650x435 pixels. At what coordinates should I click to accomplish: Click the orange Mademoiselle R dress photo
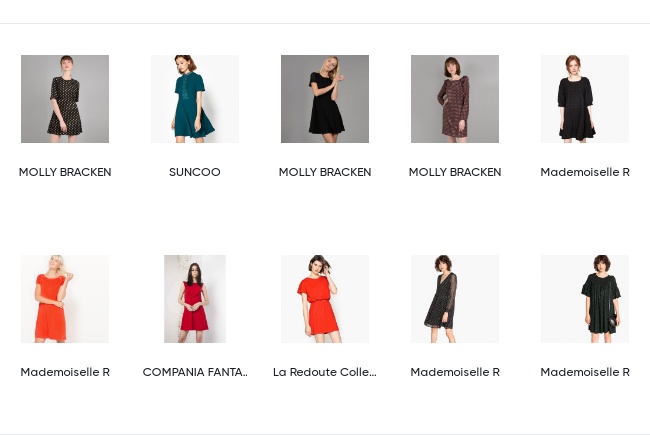pos(65,299)
